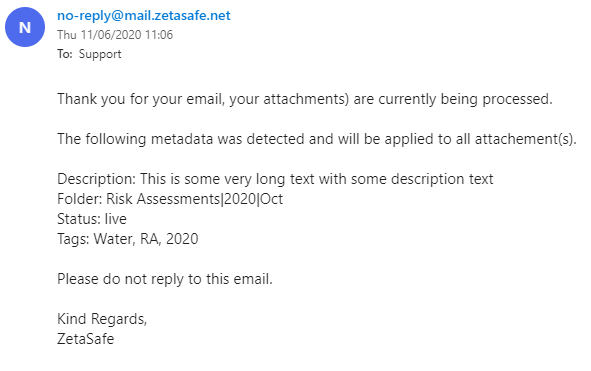This screenshot has width=591, height=371.
Task: Click the Support recipient name
Action: [x=100, y=54]
